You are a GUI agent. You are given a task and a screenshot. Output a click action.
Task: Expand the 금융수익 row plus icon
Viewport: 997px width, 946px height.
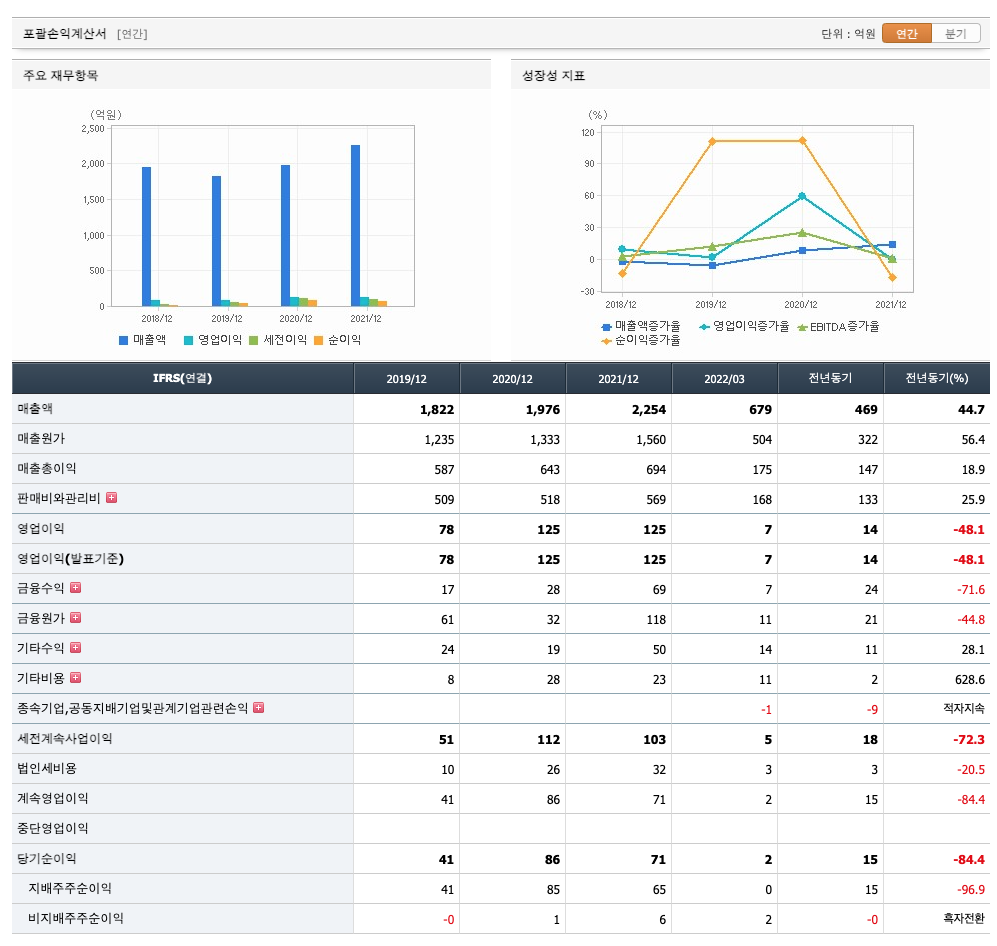76,588
